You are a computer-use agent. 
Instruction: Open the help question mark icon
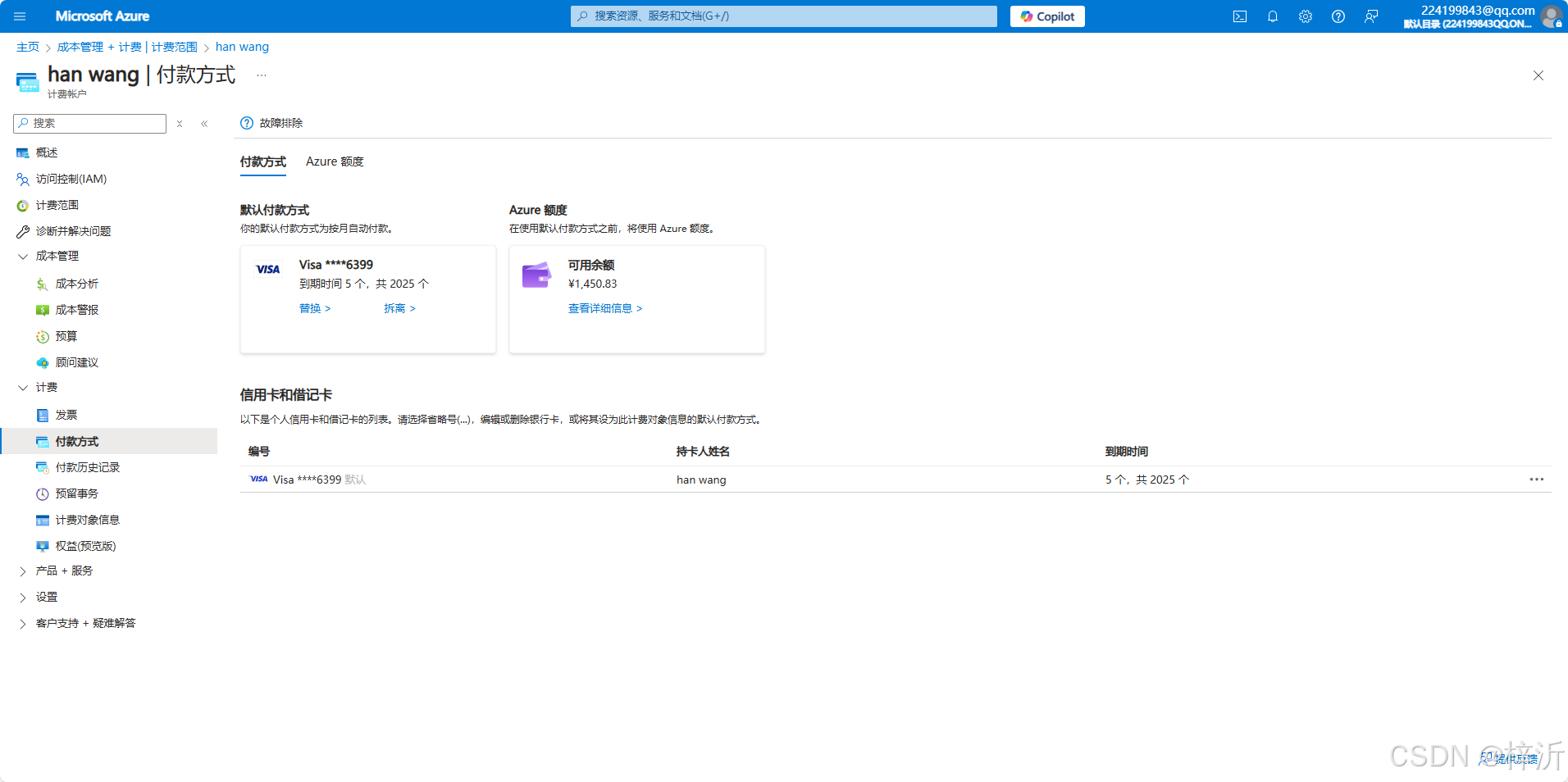tap(1338, 16)
